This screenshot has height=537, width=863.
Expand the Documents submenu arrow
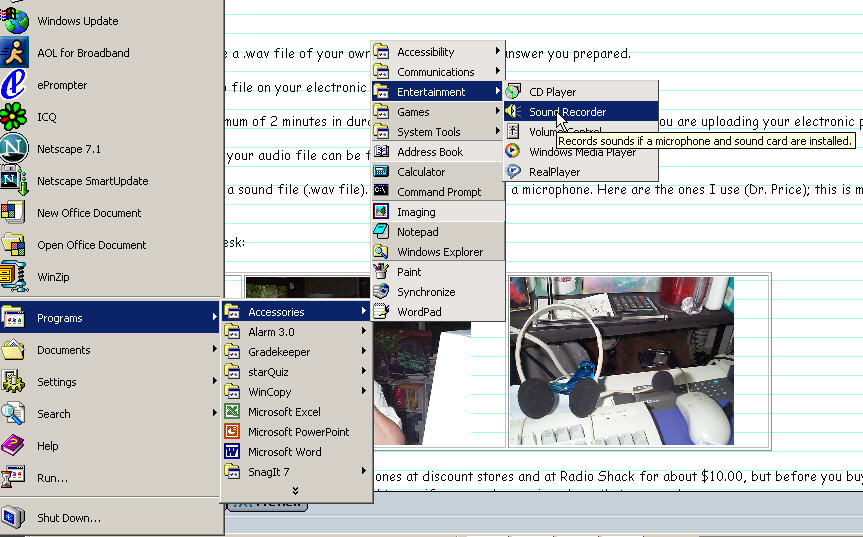214,348
